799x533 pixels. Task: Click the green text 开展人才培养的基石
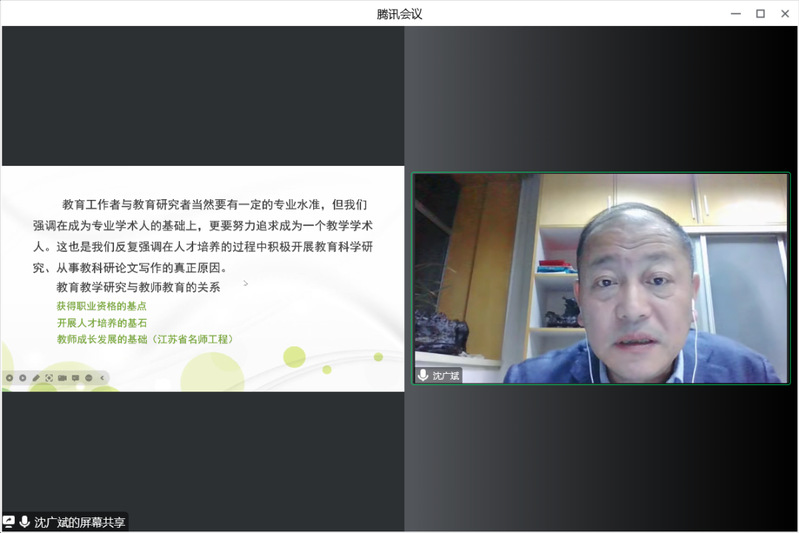(101, 323)
